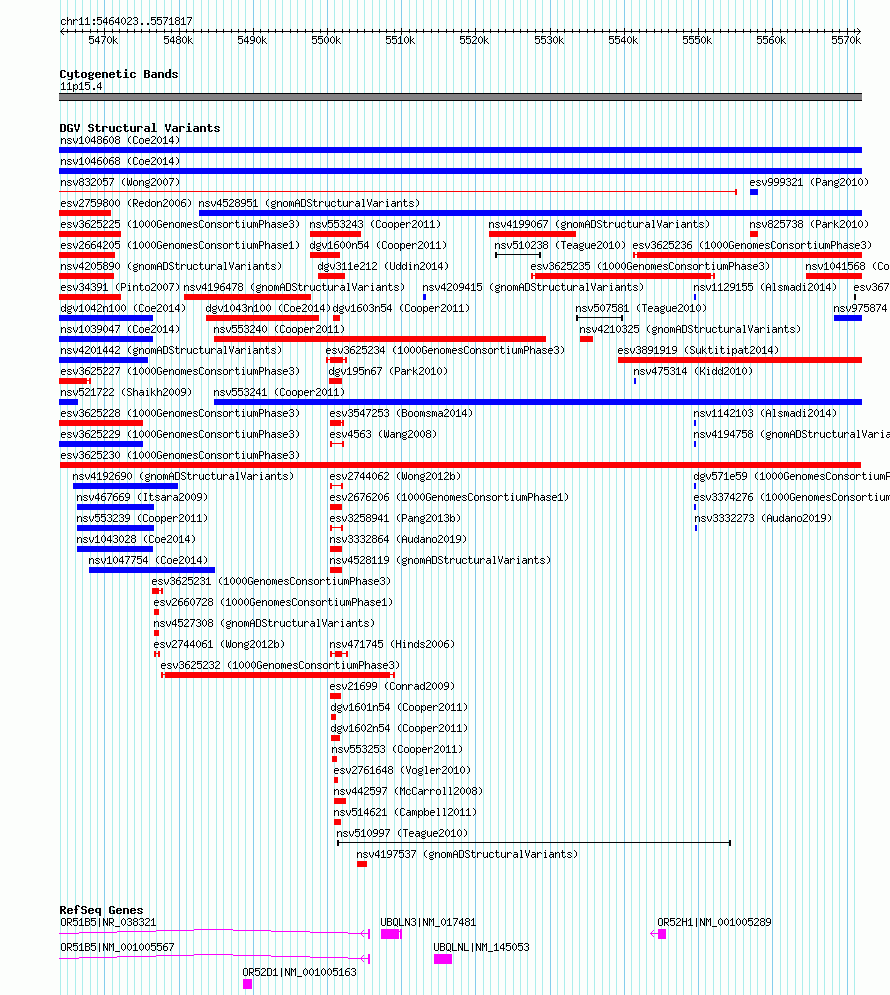Click nsv475314 (Kidd2010) label
This screenshot has height=995, width=890.
[x=693, y=371]
